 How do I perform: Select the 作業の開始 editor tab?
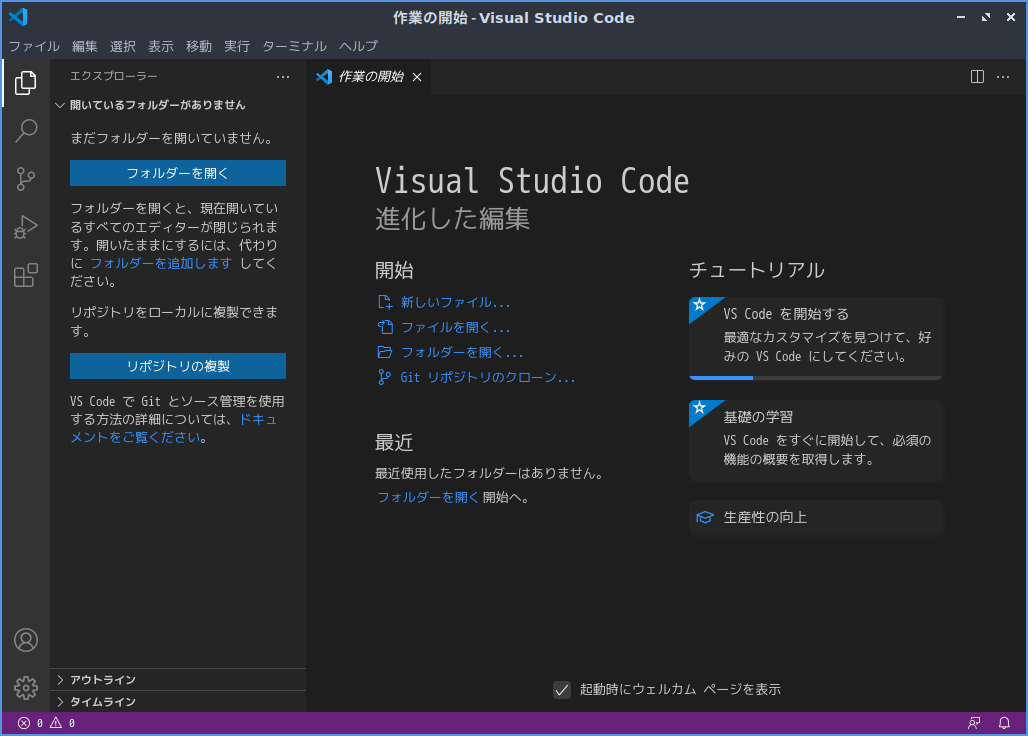369,77
